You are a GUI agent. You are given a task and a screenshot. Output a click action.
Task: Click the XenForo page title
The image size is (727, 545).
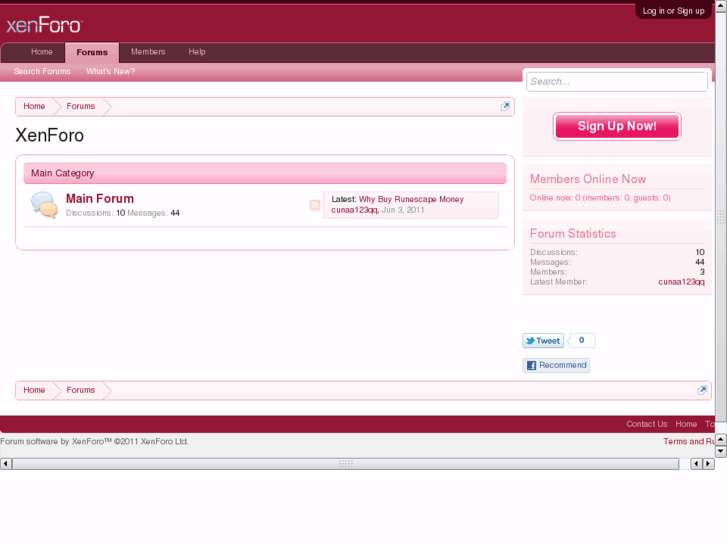pos(50,135)
